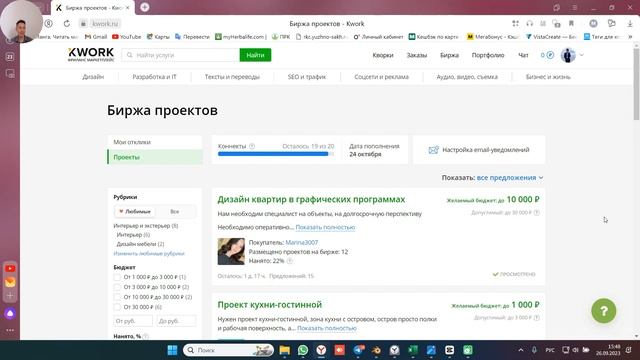The image size is (640, 360).
Task: Click Показать полностью for the apartment design project
Action: click(x=325, y=227)
